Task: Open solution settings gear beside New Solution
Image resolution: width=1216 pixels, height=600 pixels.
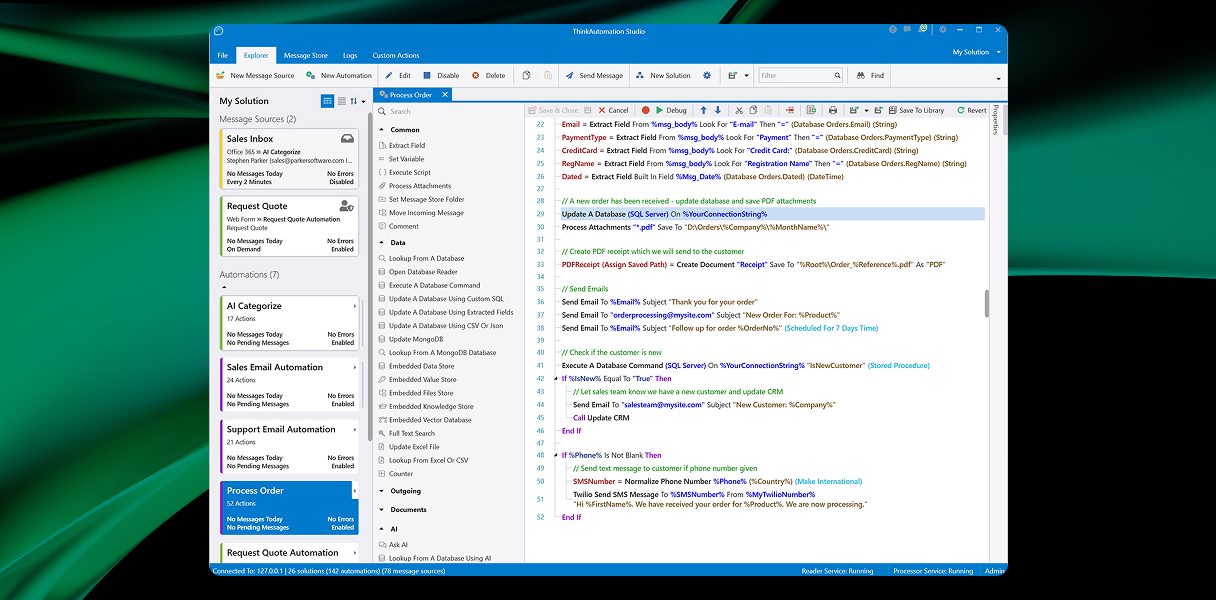Action: (x=707, y=75)
